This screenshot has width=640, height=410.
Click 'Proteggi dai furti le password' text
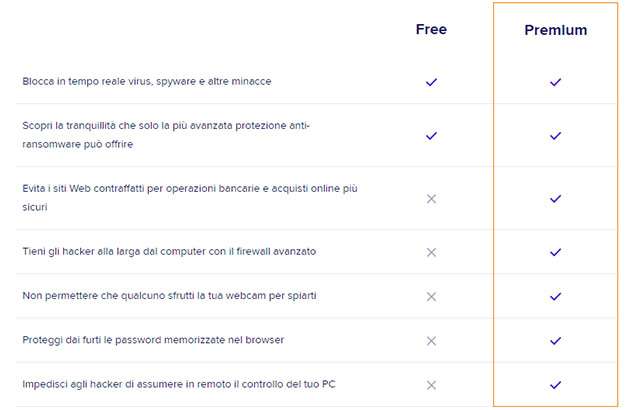(153, 340)
